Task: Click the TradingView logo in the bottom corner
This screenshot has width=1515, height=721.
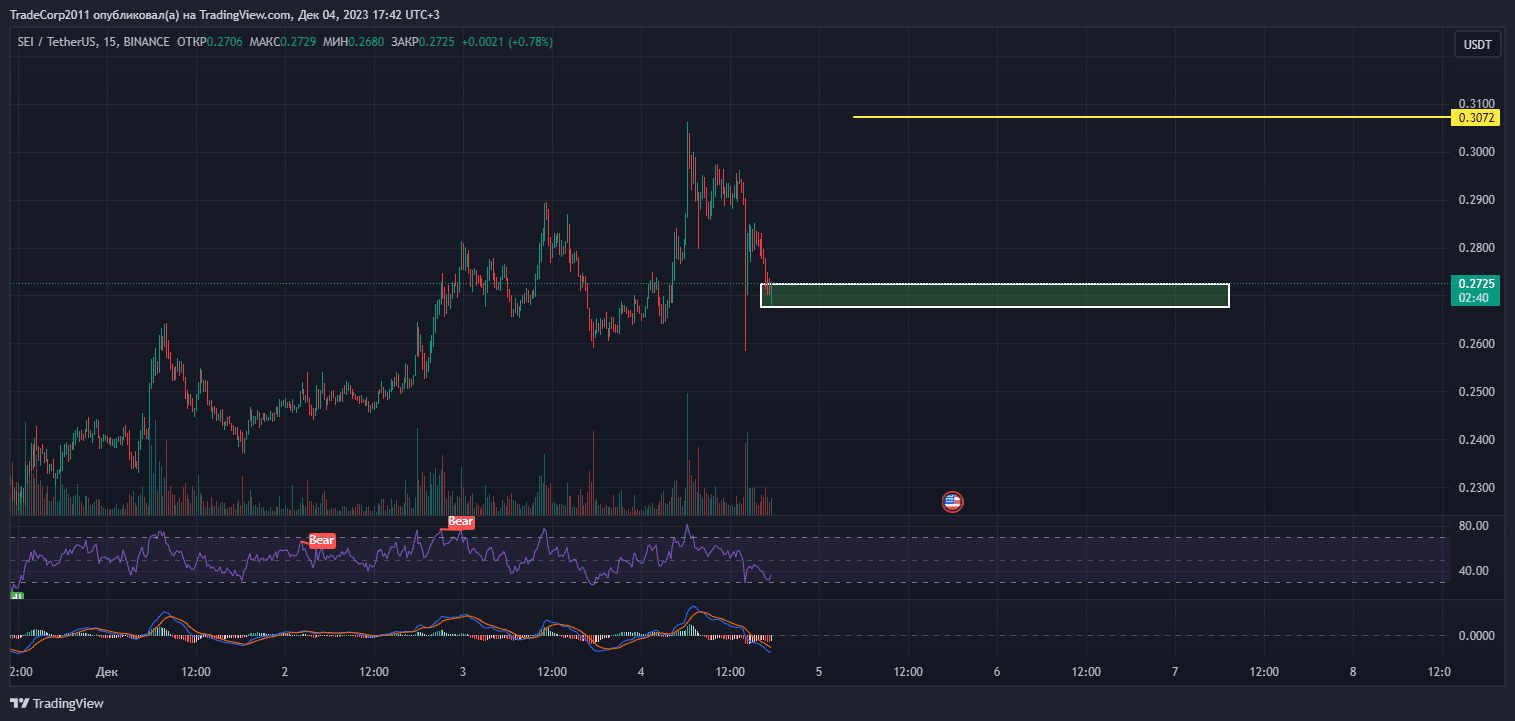Action: [x=55, y=703]
